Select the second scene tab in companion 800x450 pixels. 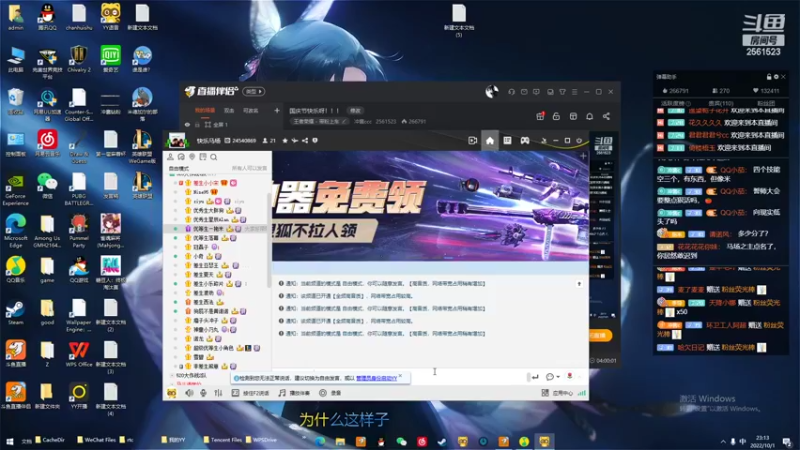(229, 110)
